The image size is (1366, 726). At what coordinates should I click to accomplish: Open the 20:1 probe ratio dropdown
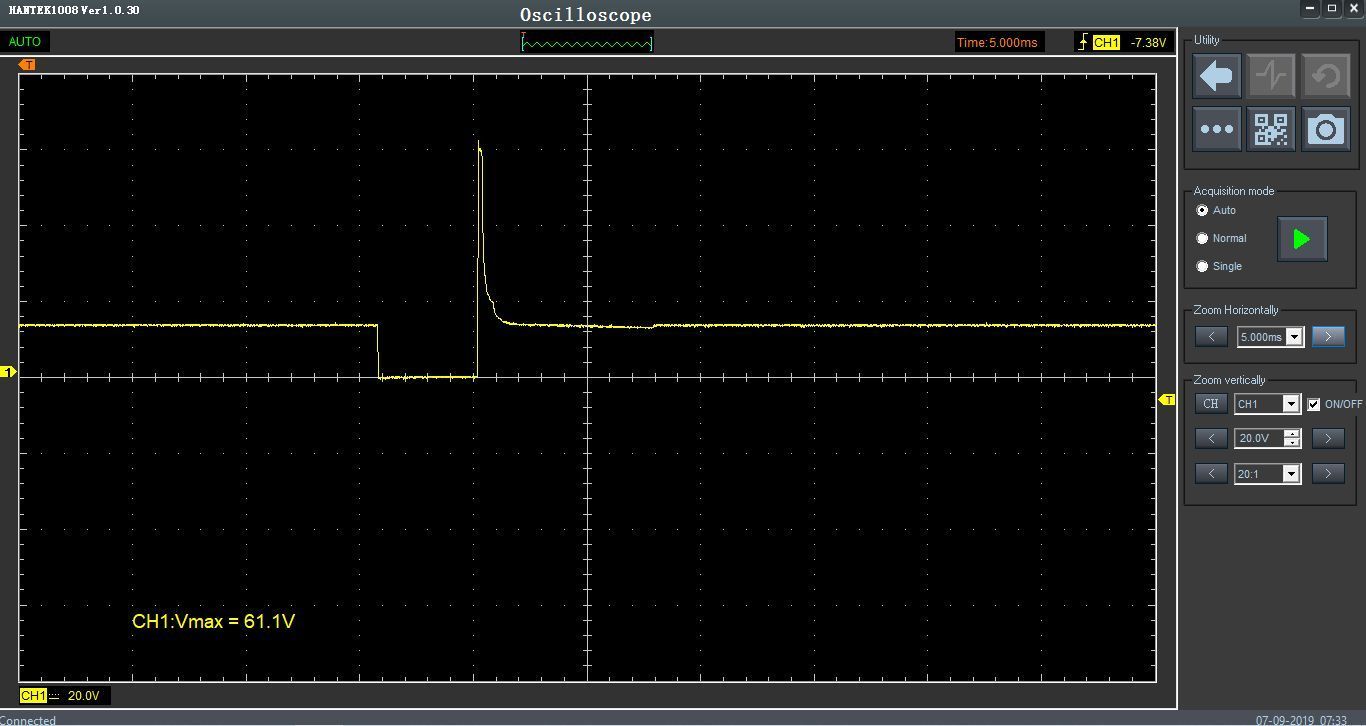coord(1290,474)
